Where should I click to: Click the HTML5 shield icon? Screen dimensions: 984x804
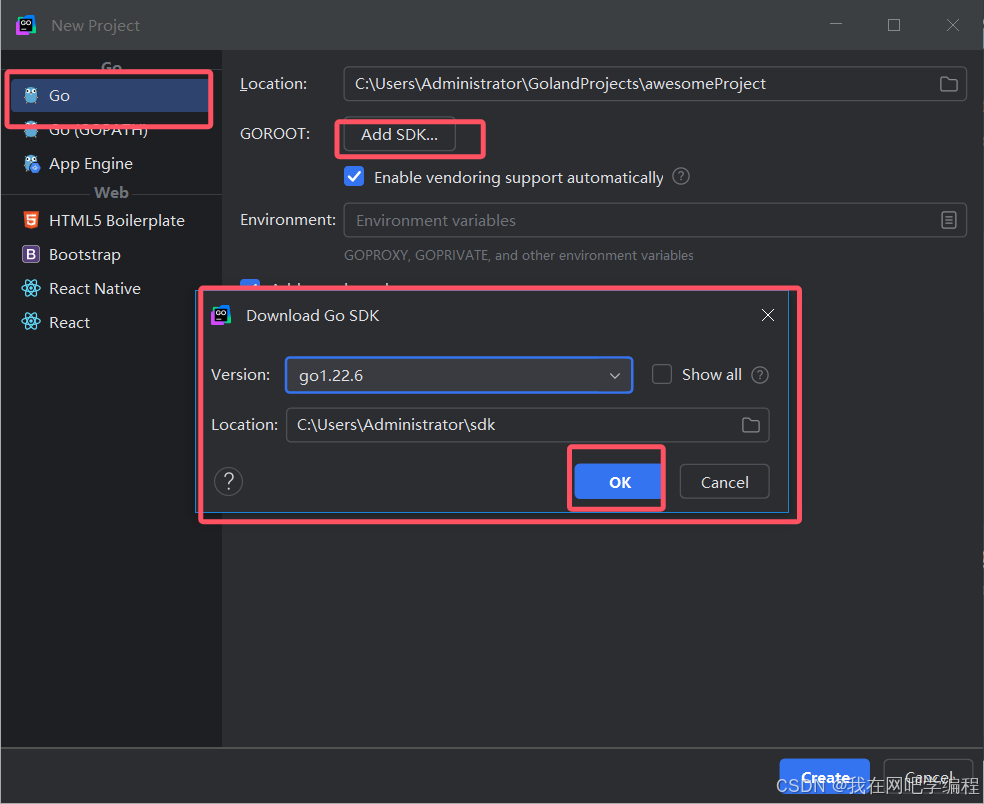pos(31,220)
